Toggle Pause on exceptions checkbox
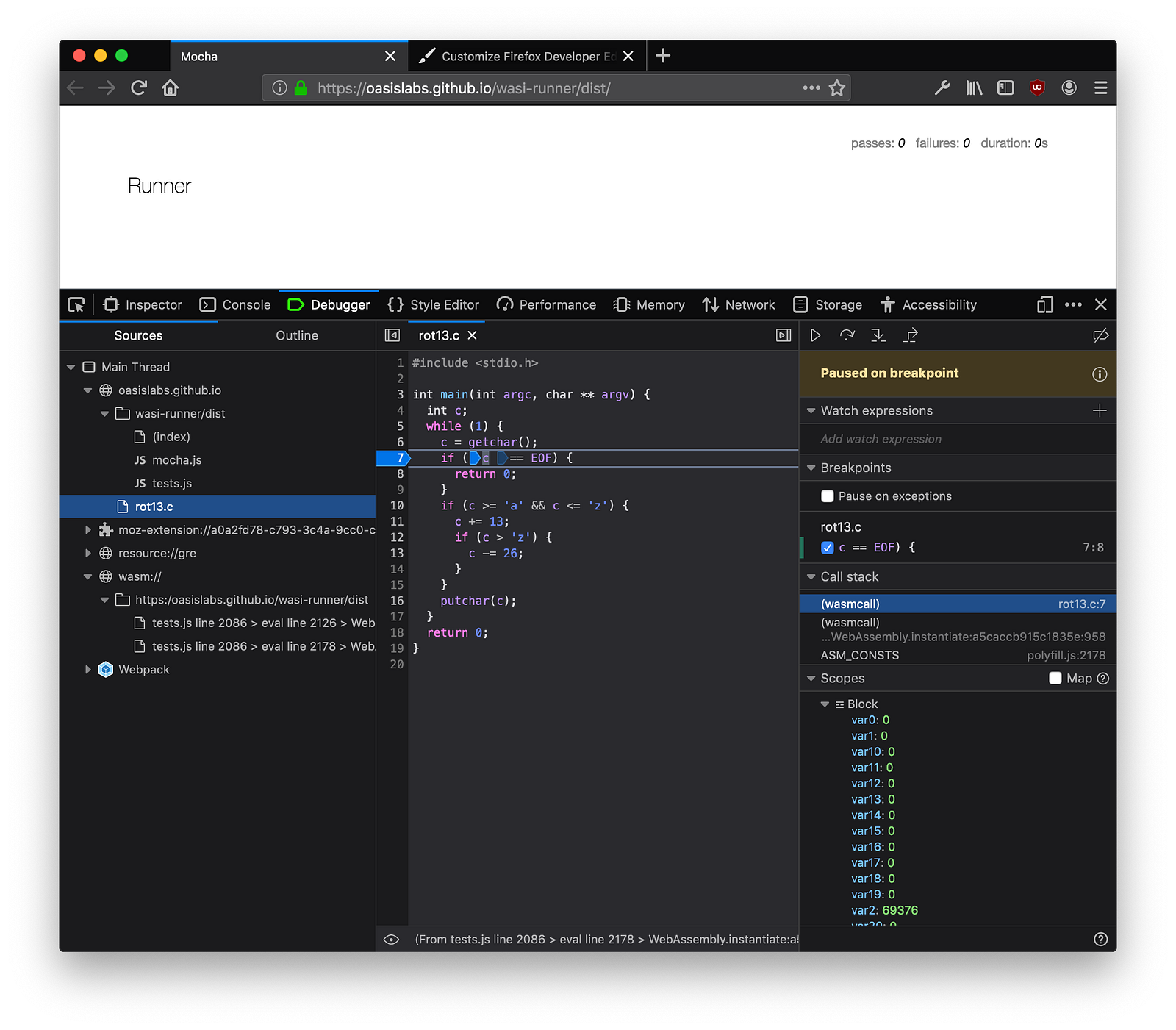This screenshot has height=1030, width=1176. 828,496
